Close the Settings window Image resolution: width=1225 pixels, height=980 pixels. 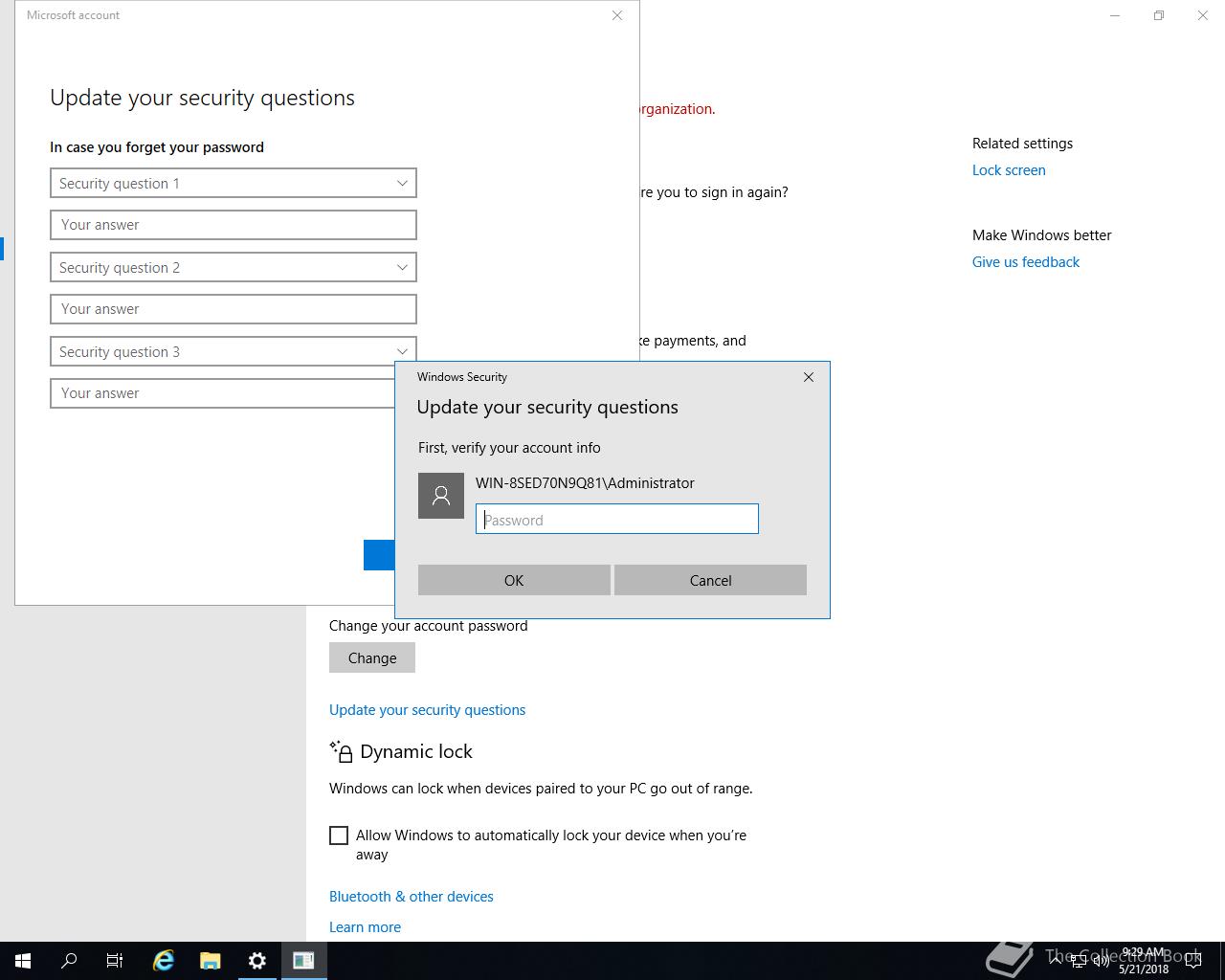click(x=1203, y=15)
